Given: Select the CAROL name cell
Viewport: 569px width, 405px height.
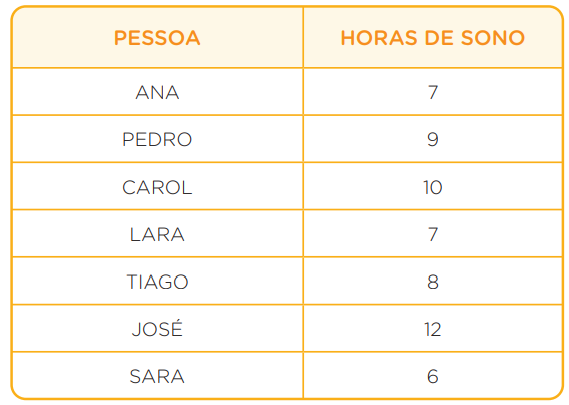Looking at the screenshot, I should click(157, 187).
